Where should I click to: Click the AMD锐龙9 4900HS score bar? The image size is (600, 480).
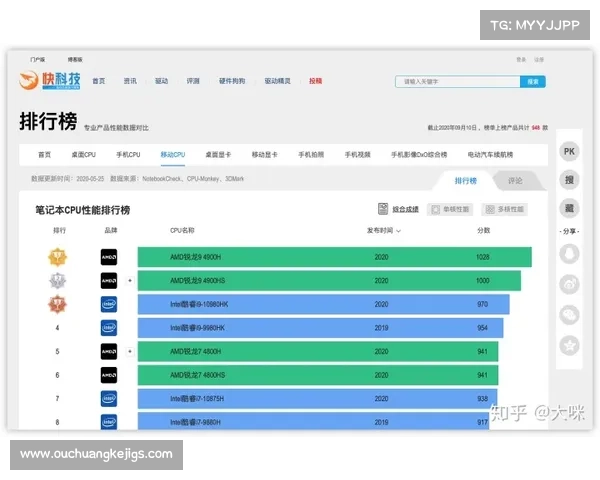(x=329, y=281)
